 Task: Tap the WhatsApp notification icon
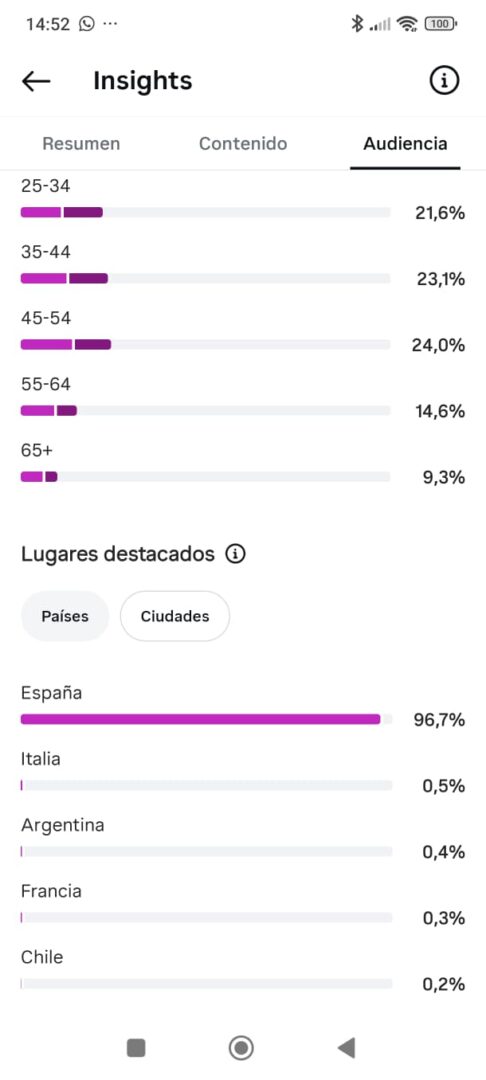[87, 24]
